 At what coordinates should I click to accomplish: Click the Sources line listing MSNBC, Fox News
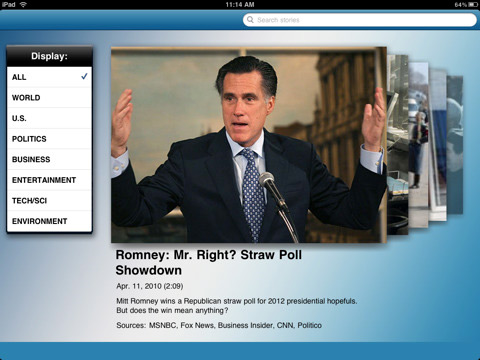coord(219,325)
